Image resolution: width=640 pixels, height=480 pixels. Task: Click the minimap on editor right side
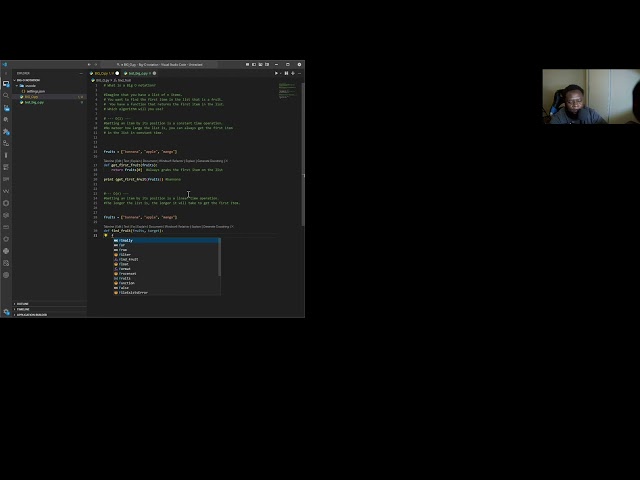click(287, 90)
